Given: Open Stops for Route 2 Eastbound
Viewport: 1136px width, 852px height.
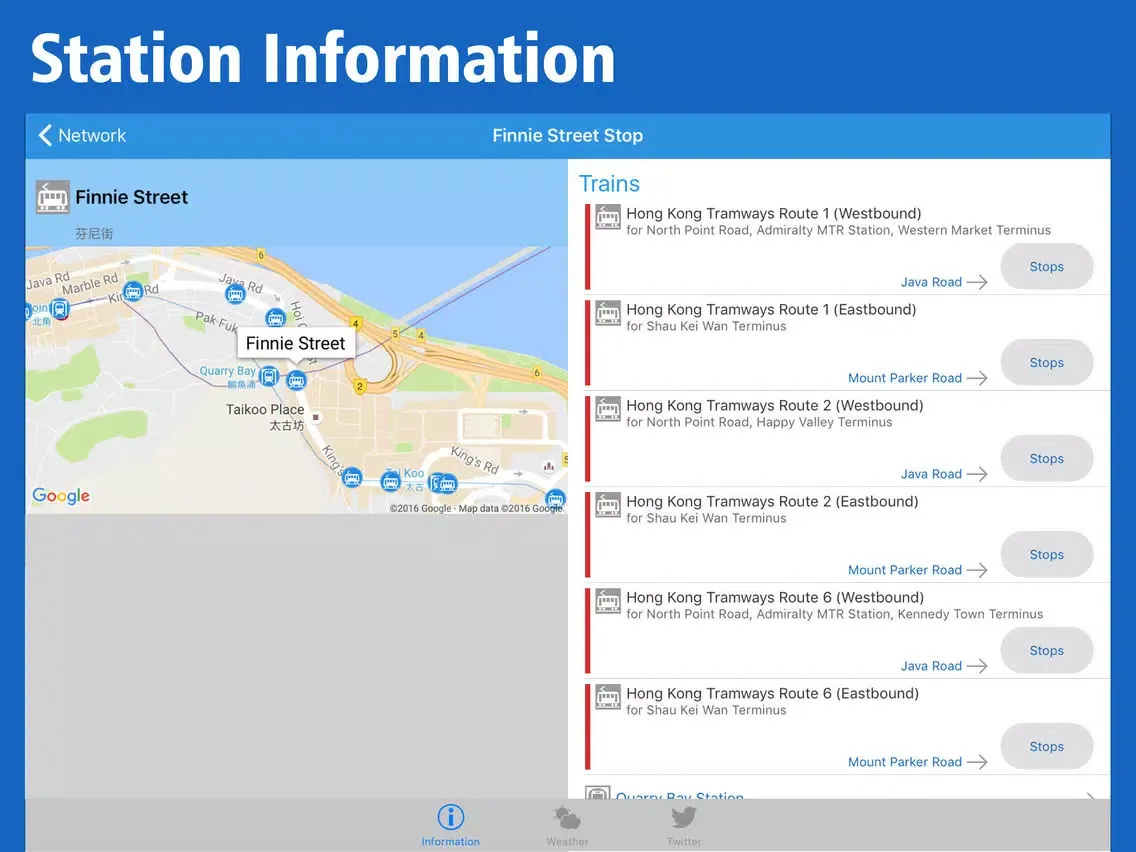Looking at the screenshot, I should (1046, 554).
